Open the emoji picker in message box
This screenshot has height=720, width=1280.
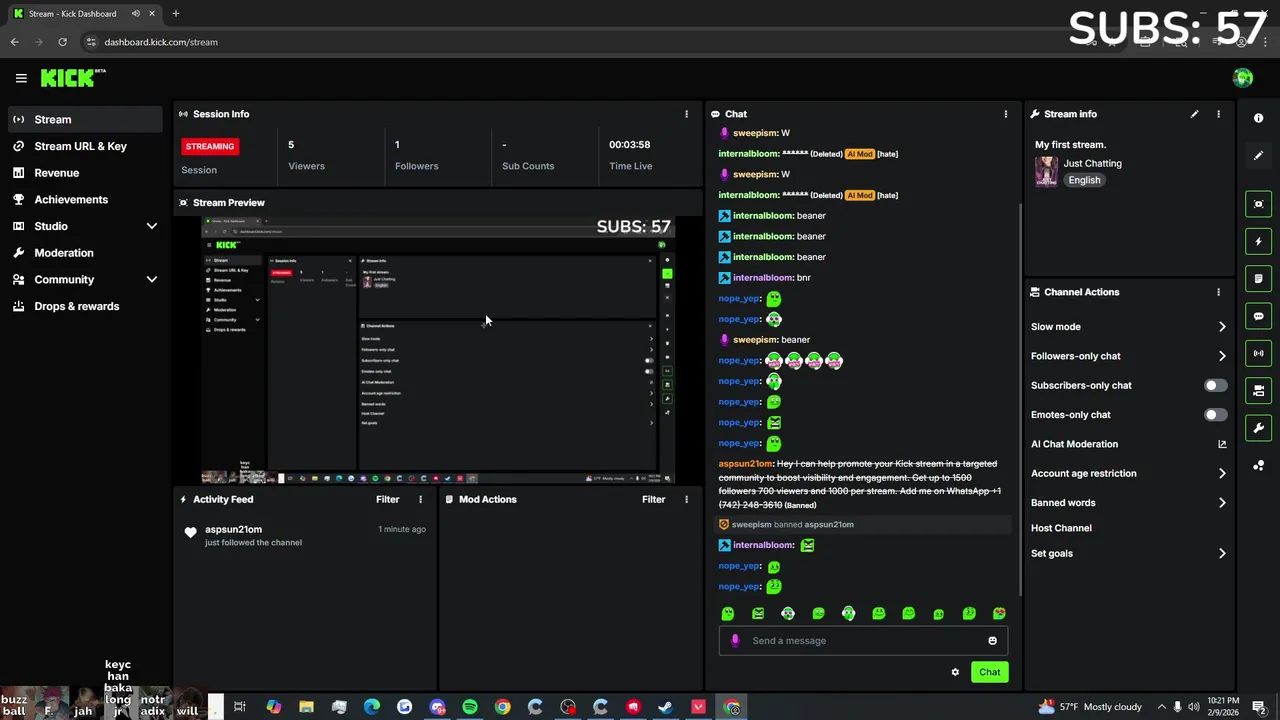pyautogui.click(x=992, y=641)
